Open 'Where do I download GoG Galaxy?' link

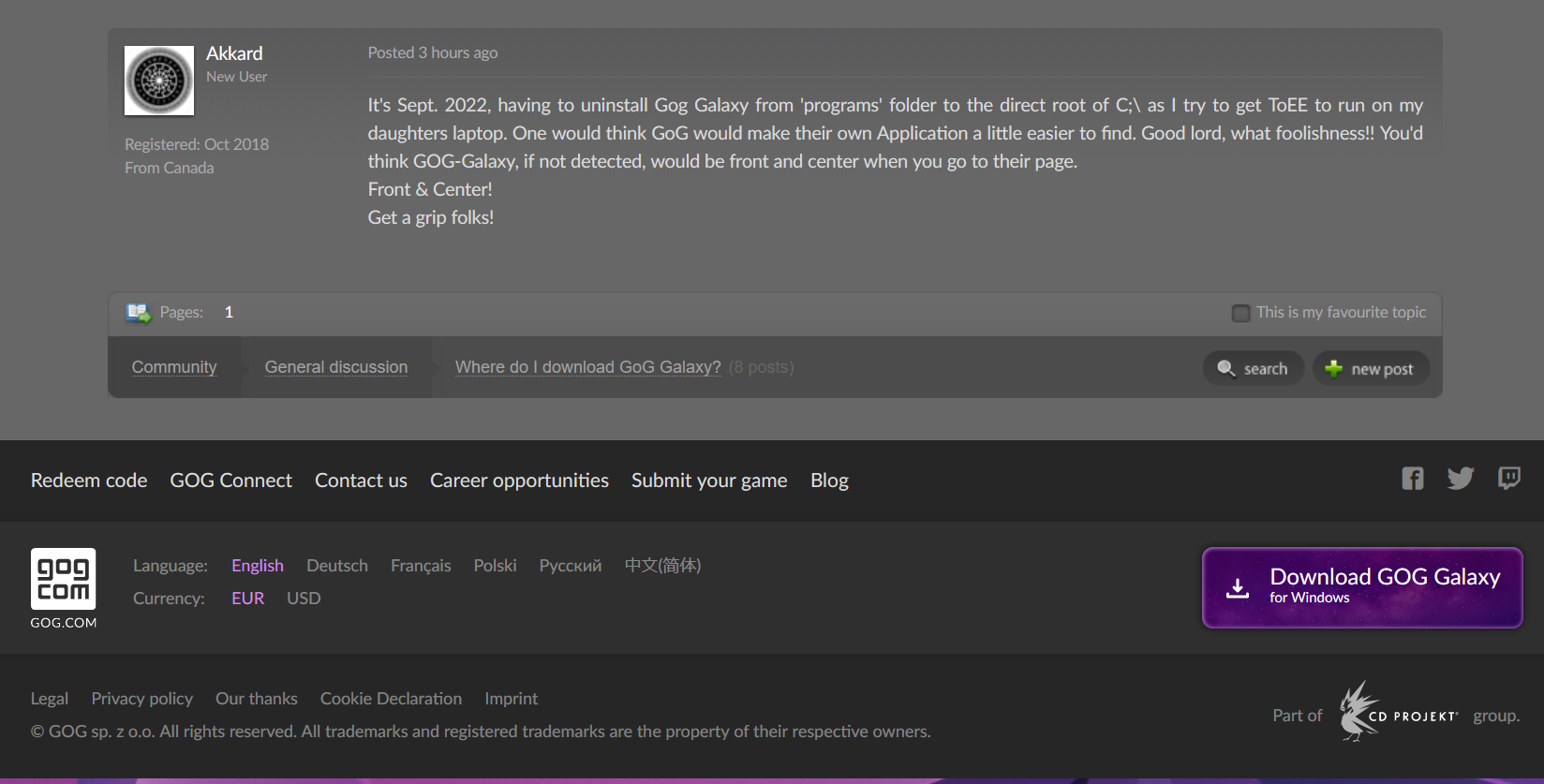pyautogui.click(x=588, y=367)
